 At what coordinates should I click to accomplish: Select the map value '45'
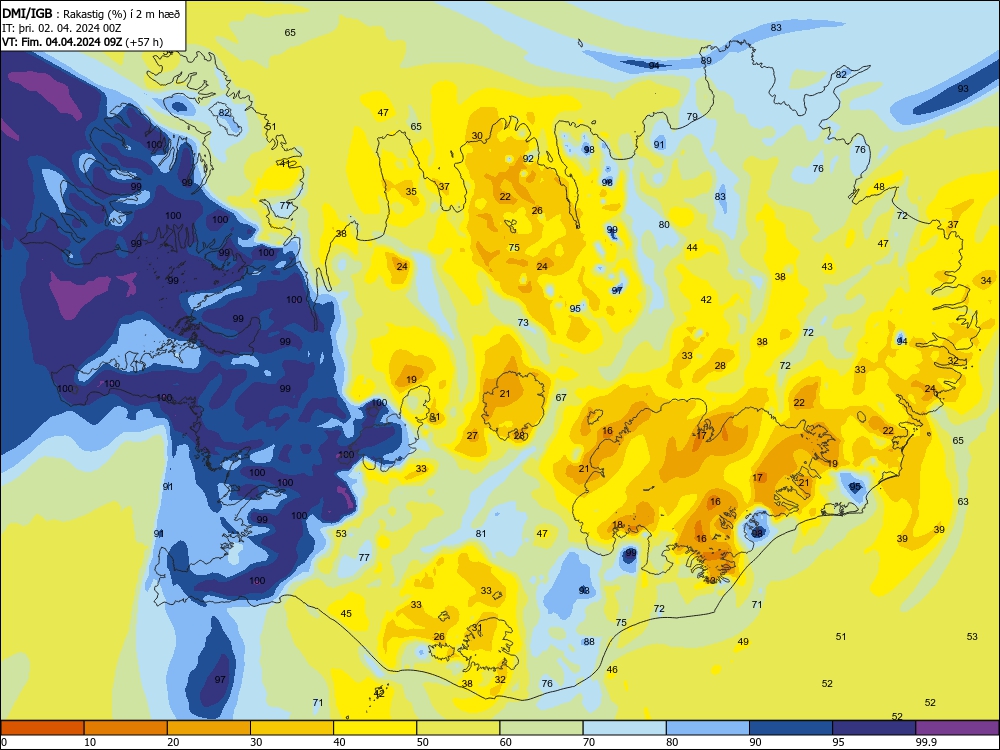point(346,614)
